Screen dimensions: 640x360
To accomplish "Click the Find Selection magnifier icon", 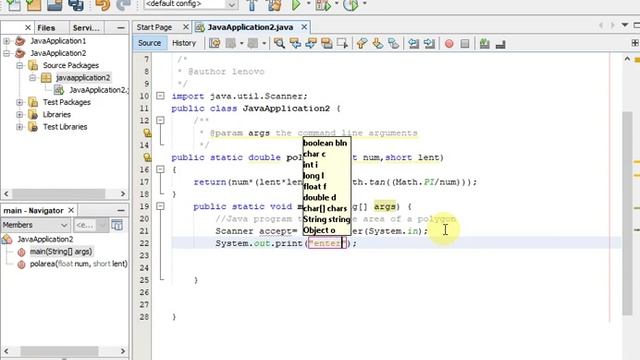I will [279, 43].
